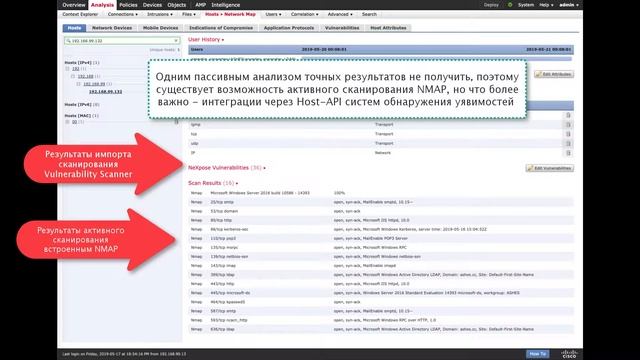Screen dimensions: 640x360
Task: Open the Policies top menu
Action: [x=128, y=5]
